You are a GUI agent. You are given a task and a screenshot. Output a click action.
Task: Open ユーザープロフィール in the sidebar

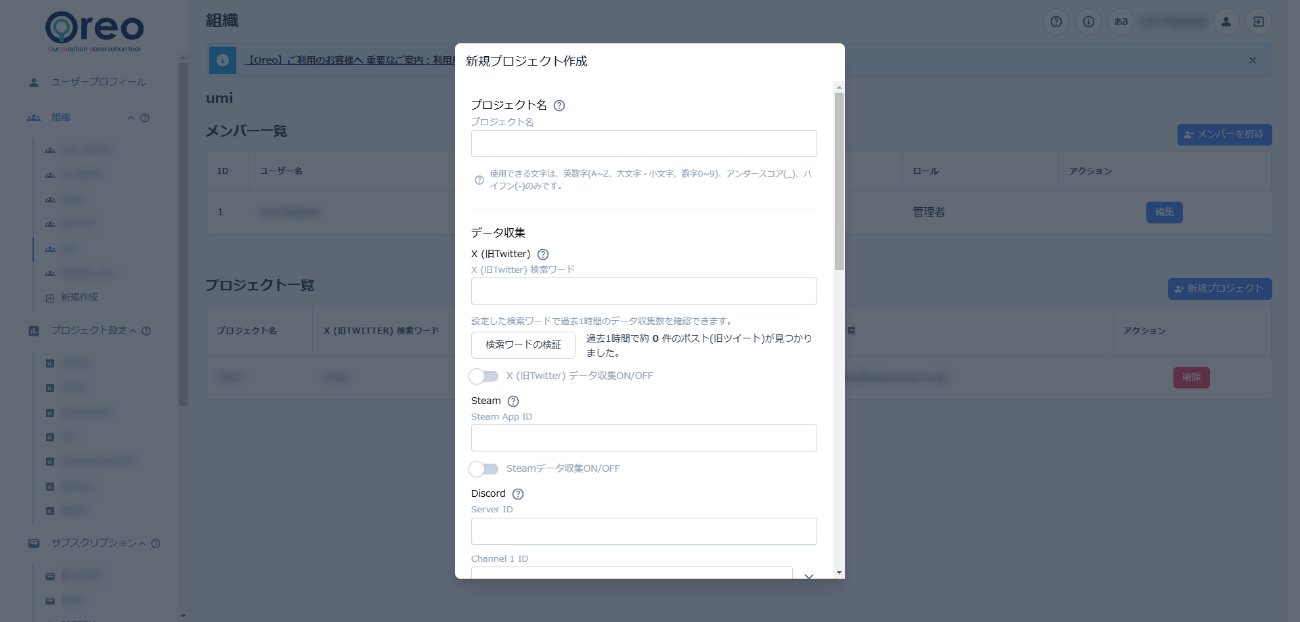click(x=98, y=82)
